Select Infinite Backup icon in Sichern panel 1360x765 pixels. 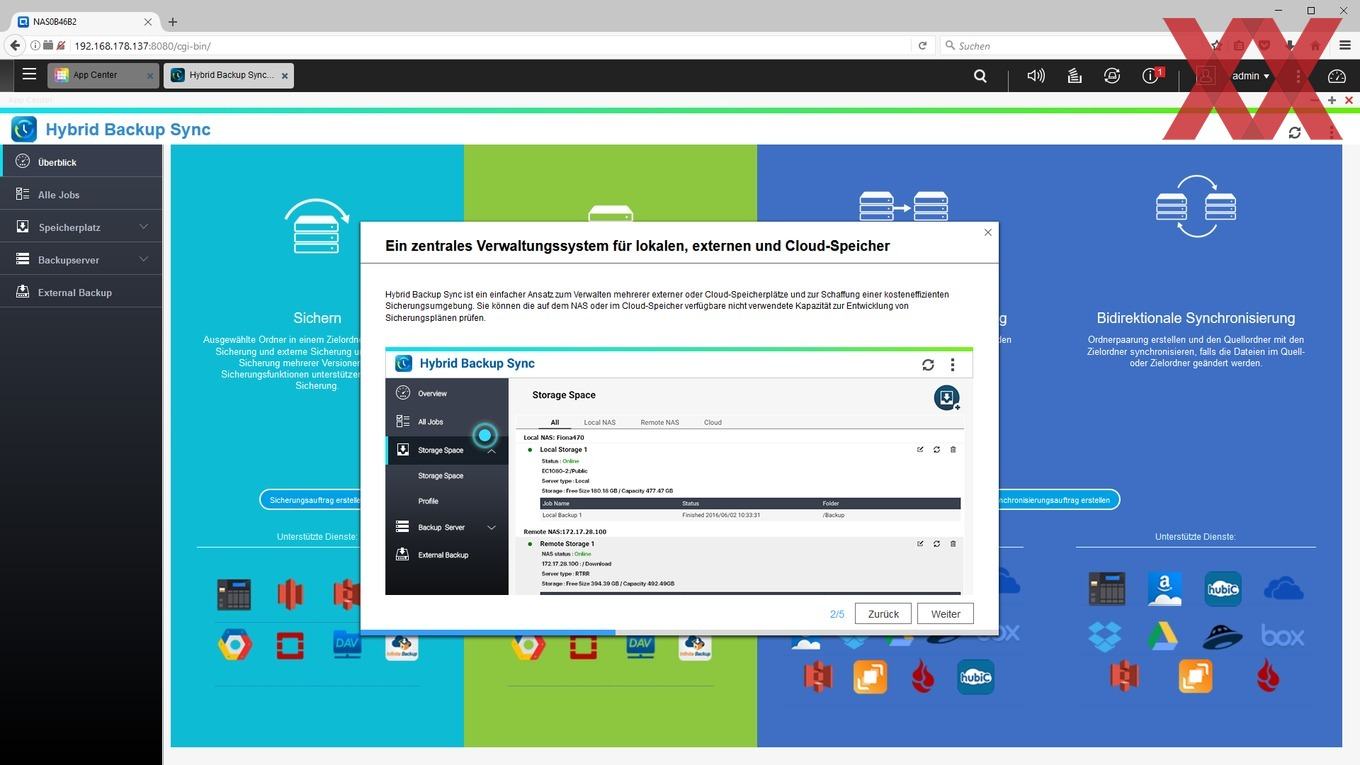tap(401, 646)
